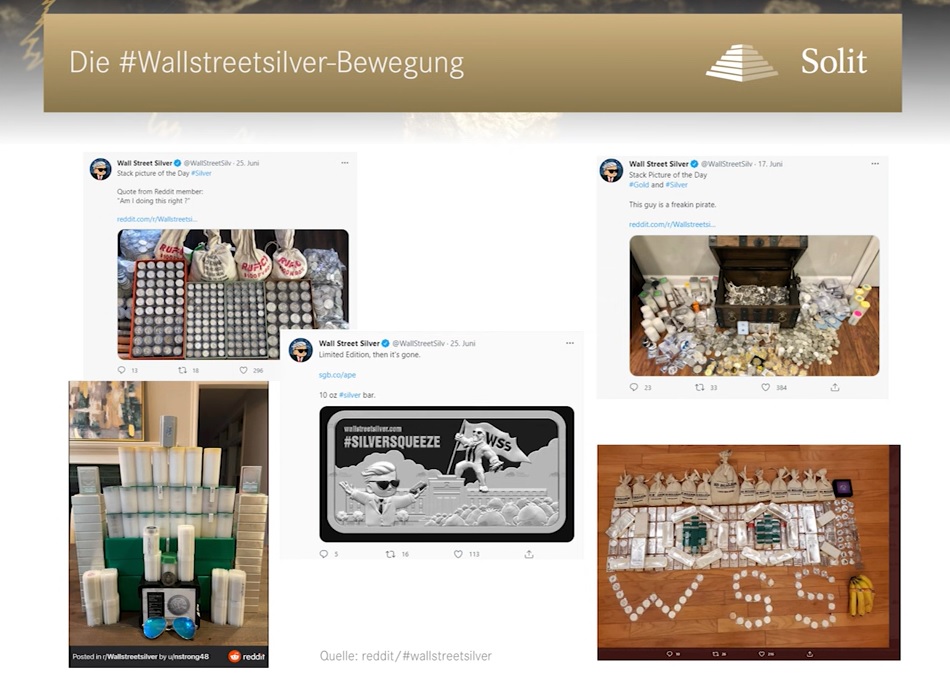Click the share icon under the silver bar tweet
The image size is (950, 678).
pos(529,554)
